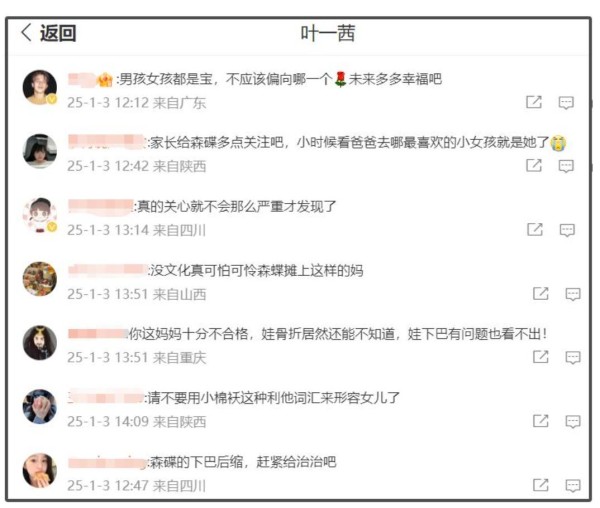The height and width of the screenshot is (508, 600).
Task: Tap the repost icon on the 14:09 陕西 comment
Action: (541, 421)
